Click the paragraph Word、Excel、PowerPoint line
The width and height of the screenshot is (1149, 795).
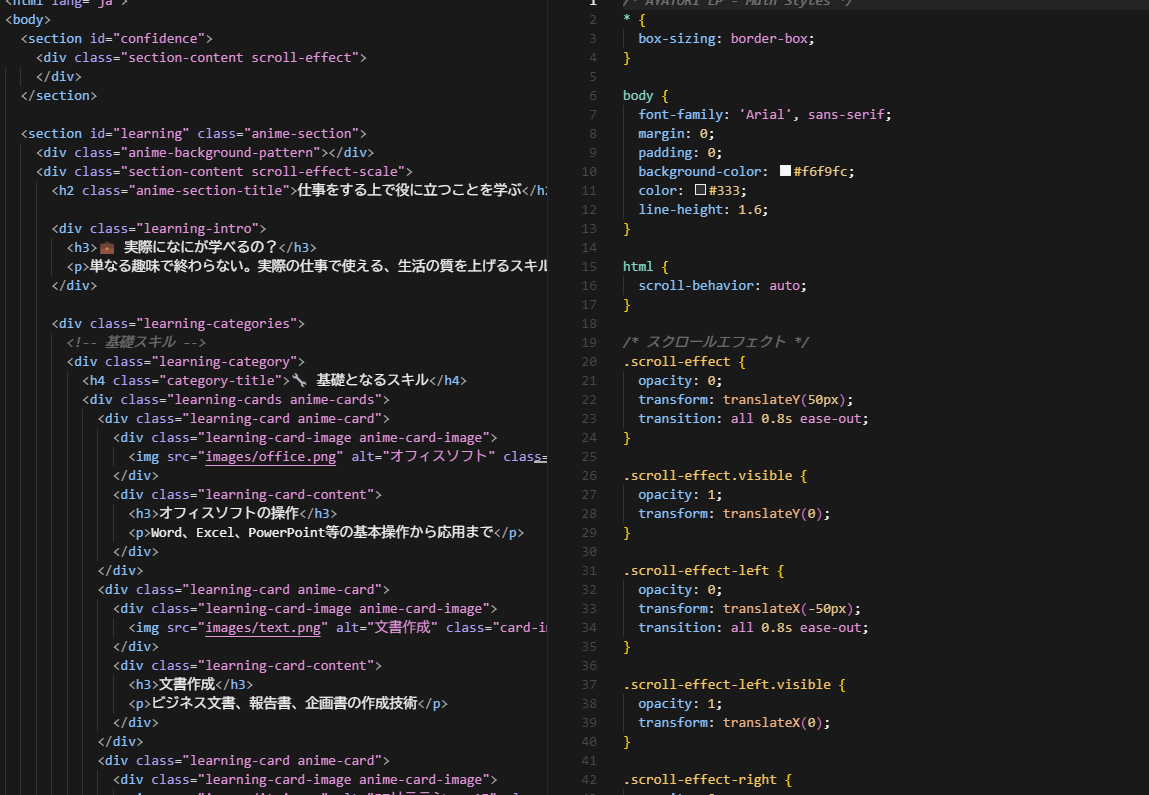point(326,533)
